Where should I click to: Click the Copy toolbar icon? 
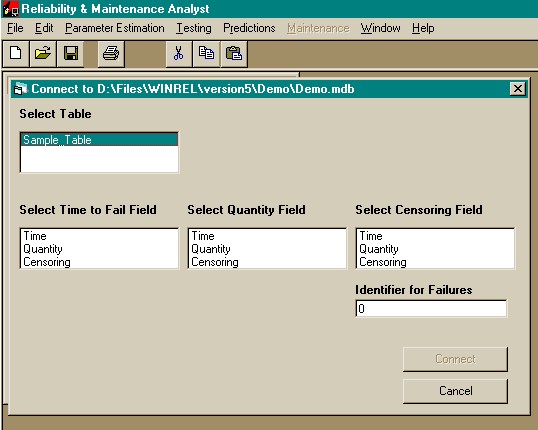(x=206, y=54)
